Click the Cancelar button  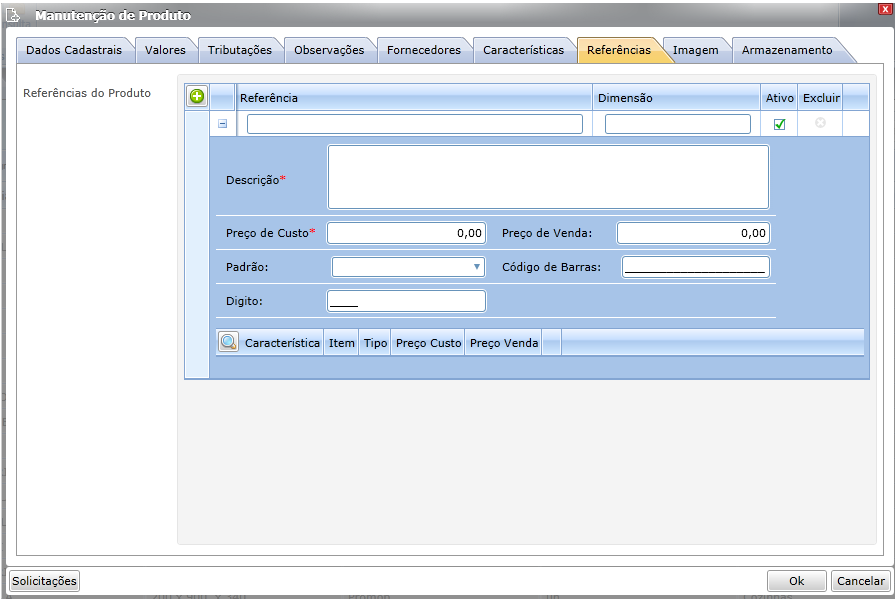coord(861,581)
